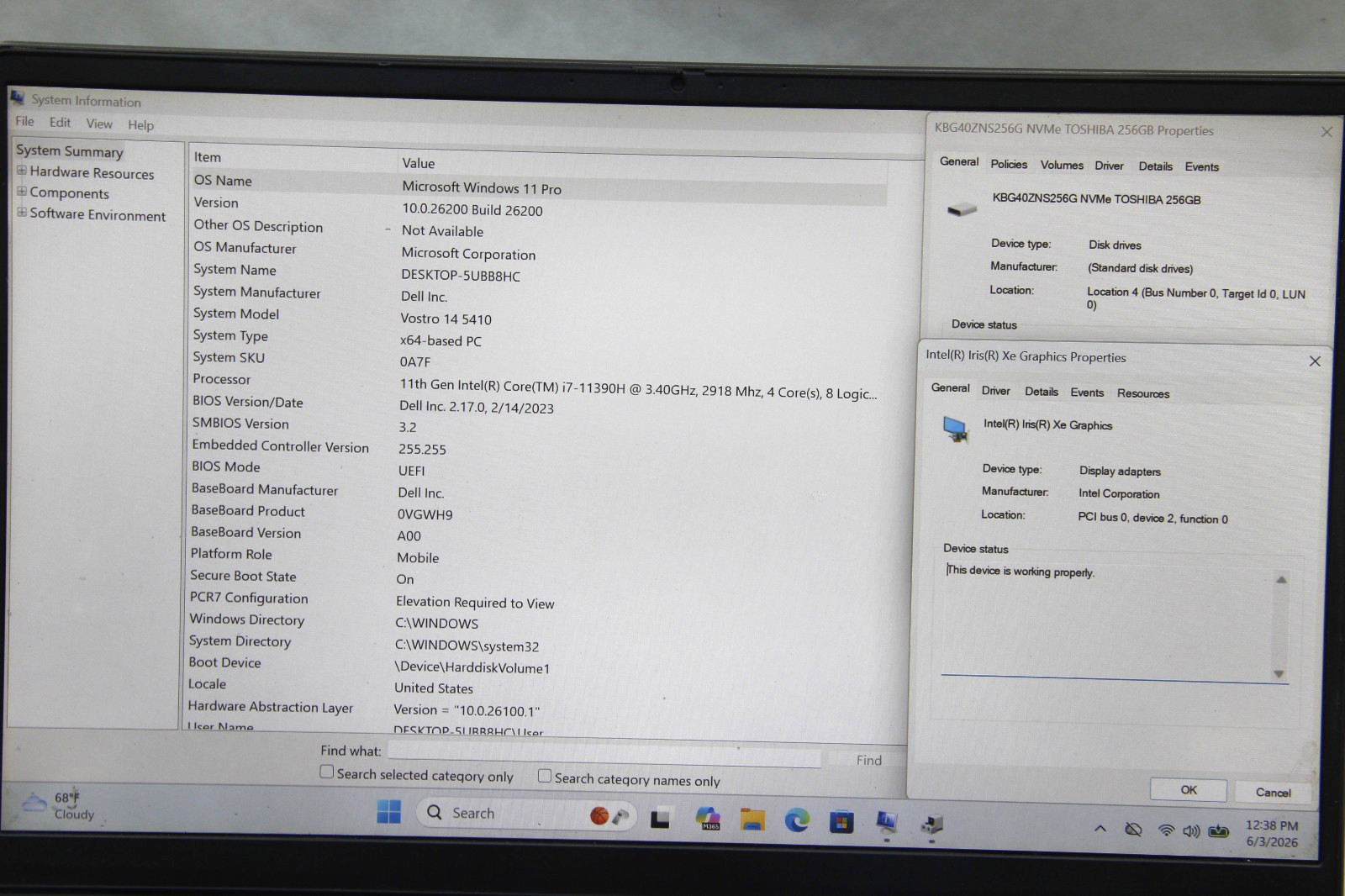Select the Processor row item
The width and height of the screenshot is (1345, 896).
pyautogui.click(x=221, y=379)
